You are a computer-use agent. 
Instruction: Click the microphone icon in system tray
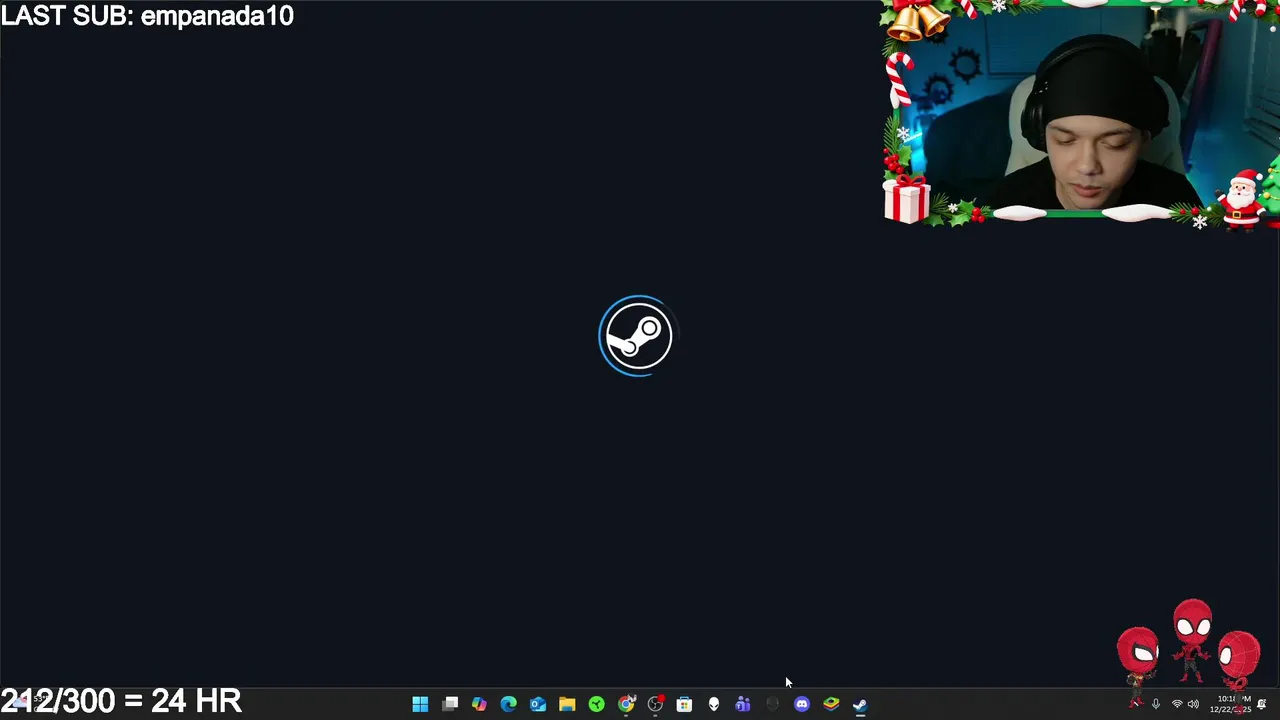[1156, 704]
